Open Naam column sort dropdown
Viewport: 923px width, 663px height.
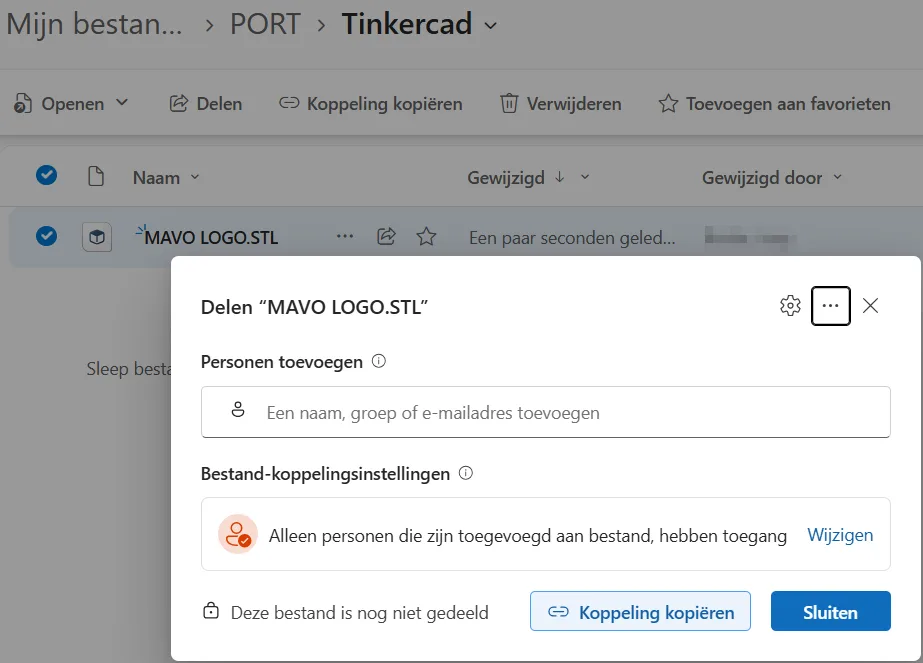pyautogui.click(x=195, y=177)
